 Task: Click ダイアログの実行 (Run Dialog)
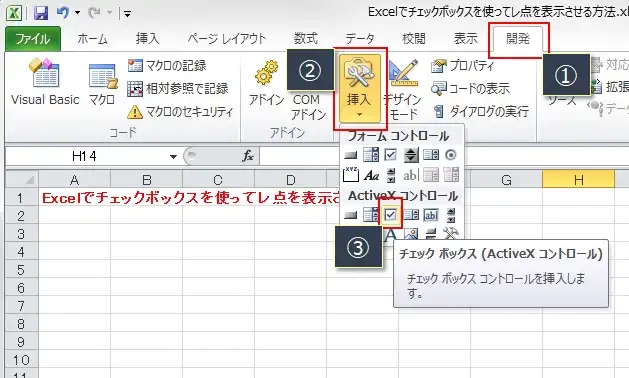(x=481, y=111)
